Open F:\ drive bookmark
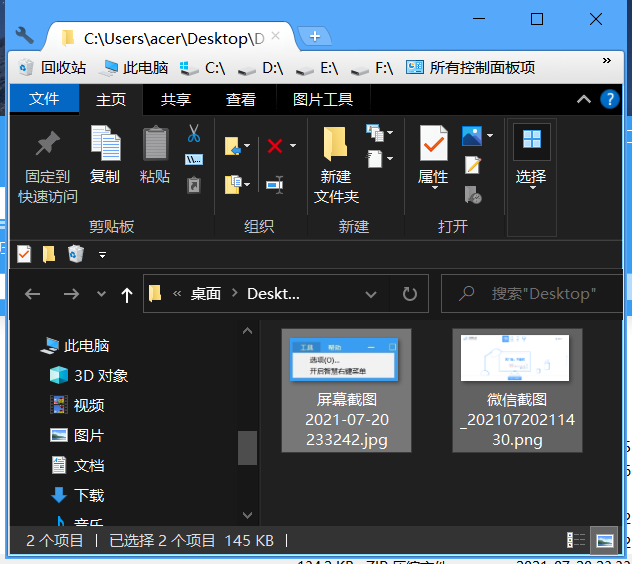Image resolution: width=632 pixels, height=564 pixels. (372, 68)
